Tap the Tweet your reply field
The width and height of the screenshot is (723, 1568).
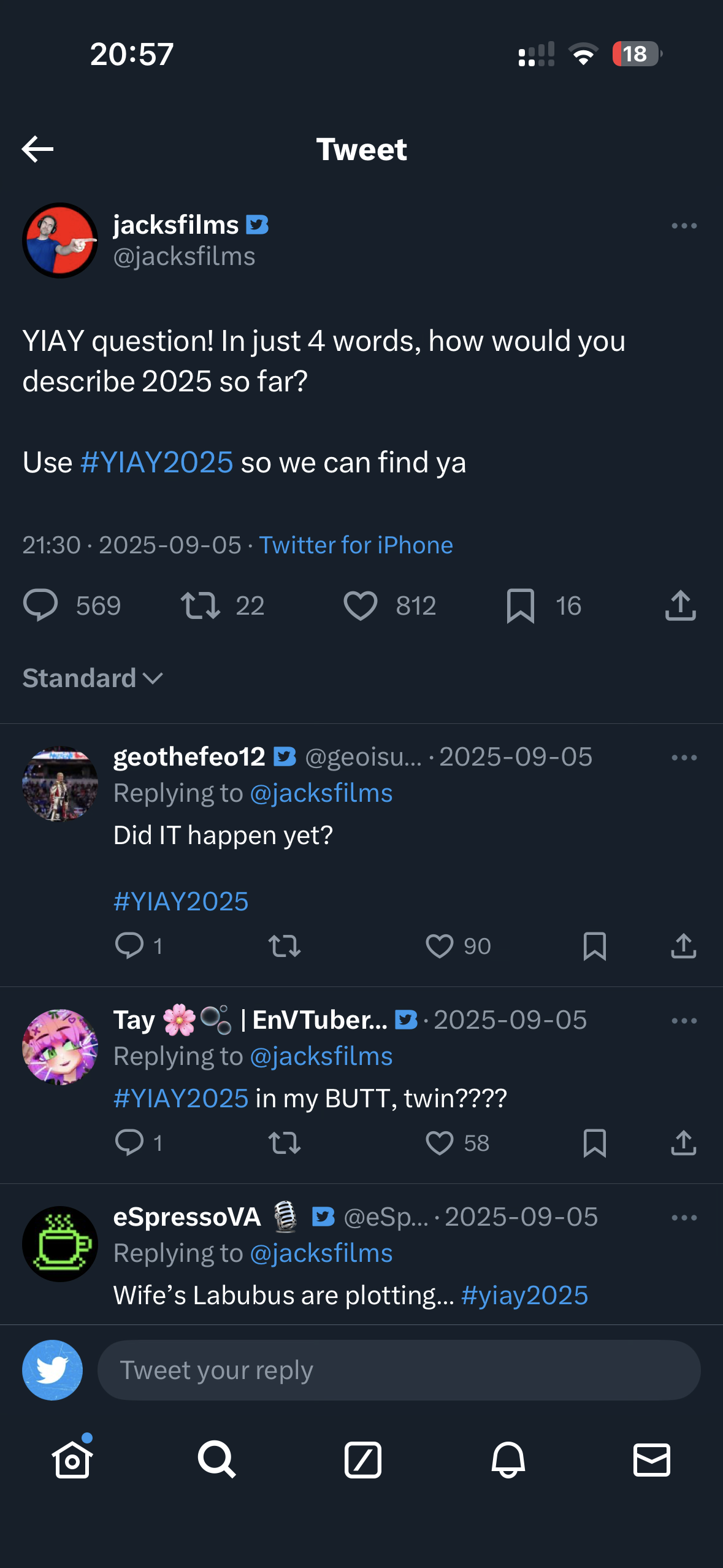pyautogui.click(x=399, y=1370)
